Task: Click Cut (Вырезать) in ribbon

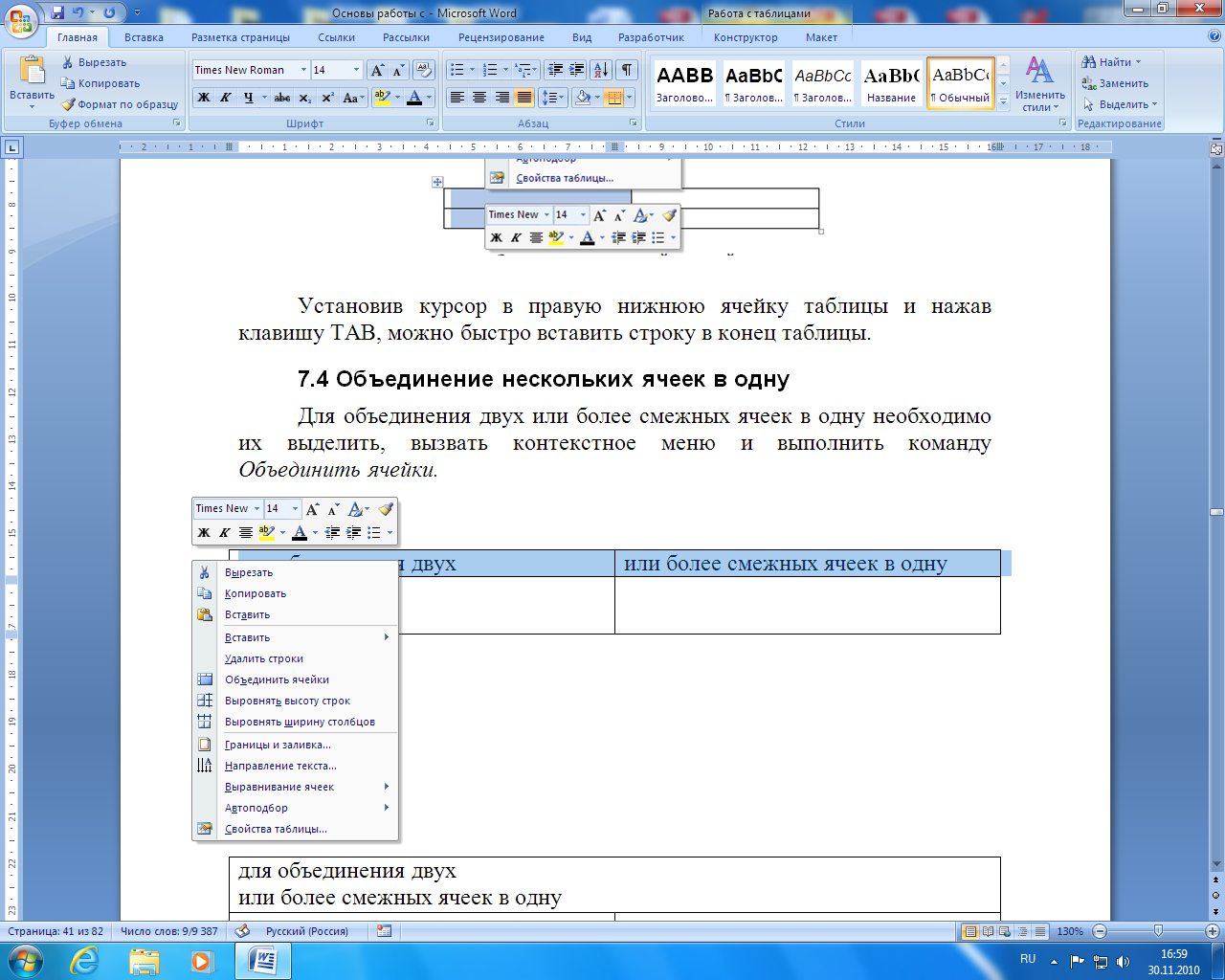Action: pos(94,62)
